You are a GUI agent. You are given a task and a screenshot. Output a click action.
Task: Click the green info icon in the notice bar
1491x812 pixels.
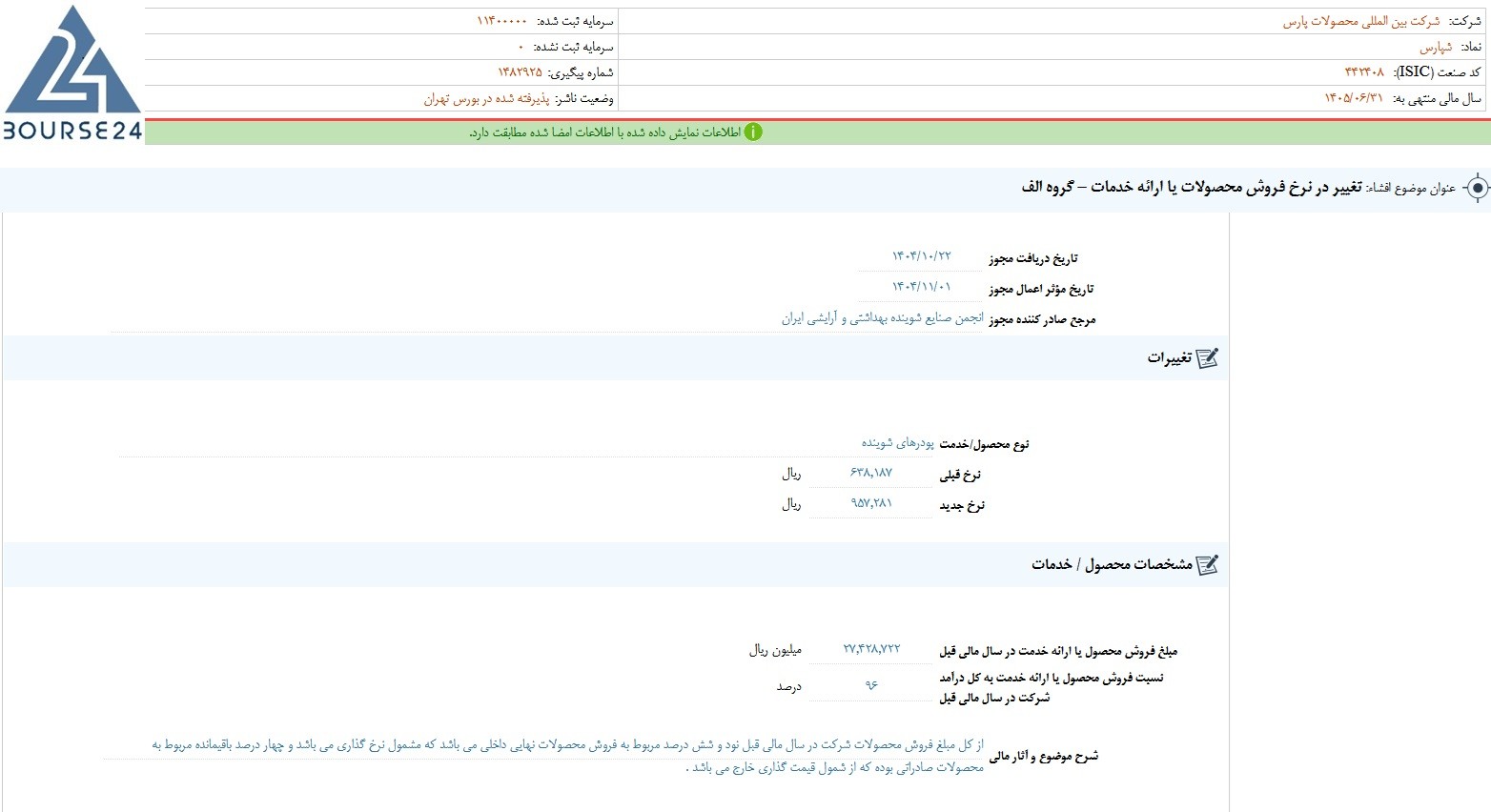tap(753, 132)
